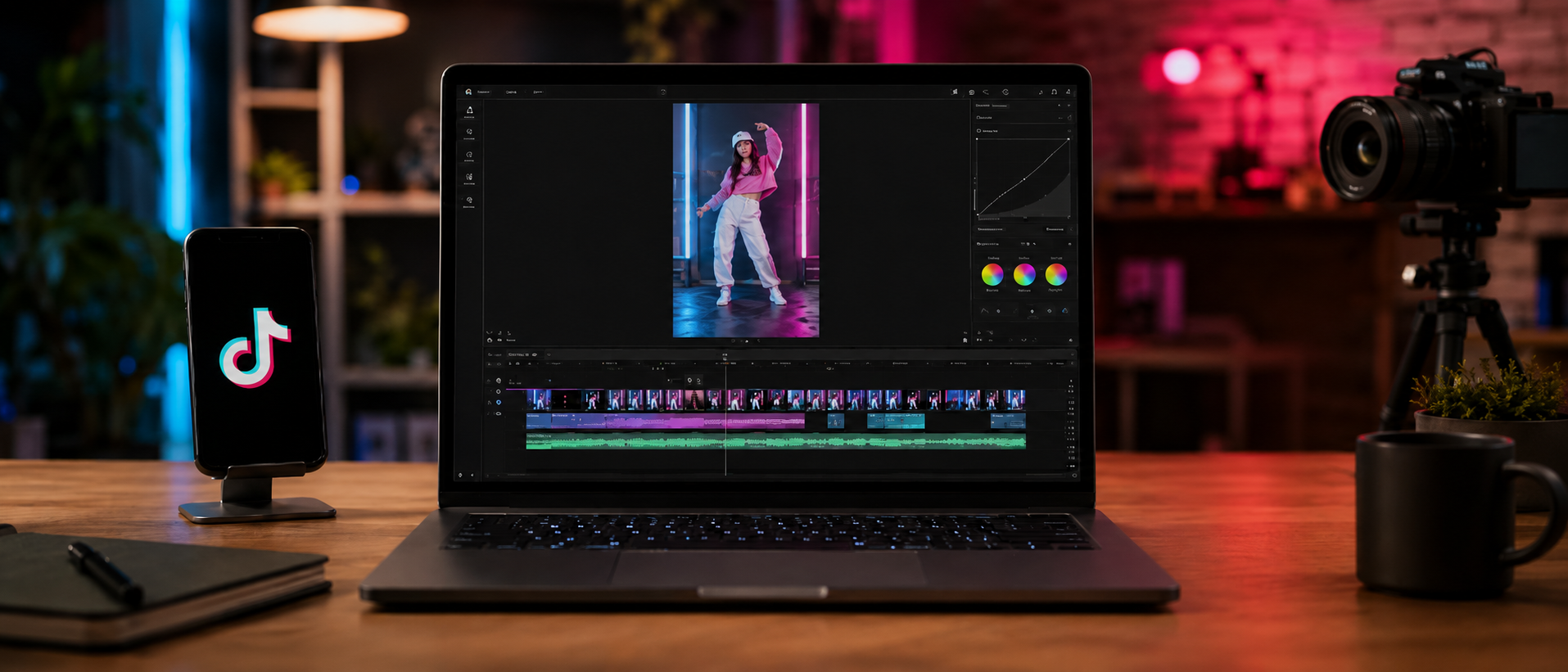Expand the color wheels section header
The image size is (1568, 672).
988,244
